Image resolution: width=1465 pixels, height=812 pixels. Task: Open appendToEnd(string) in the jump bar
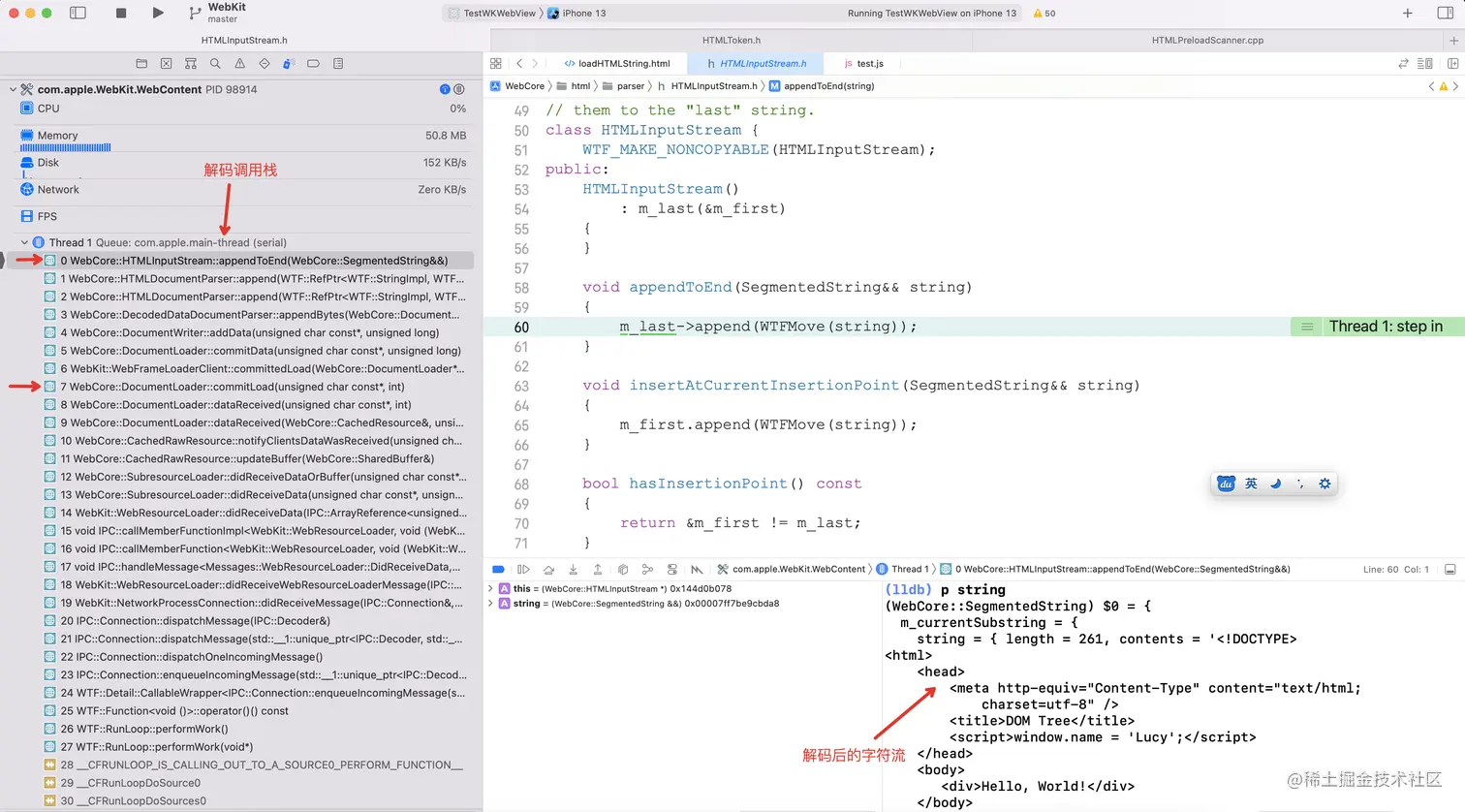click(823, 86)
